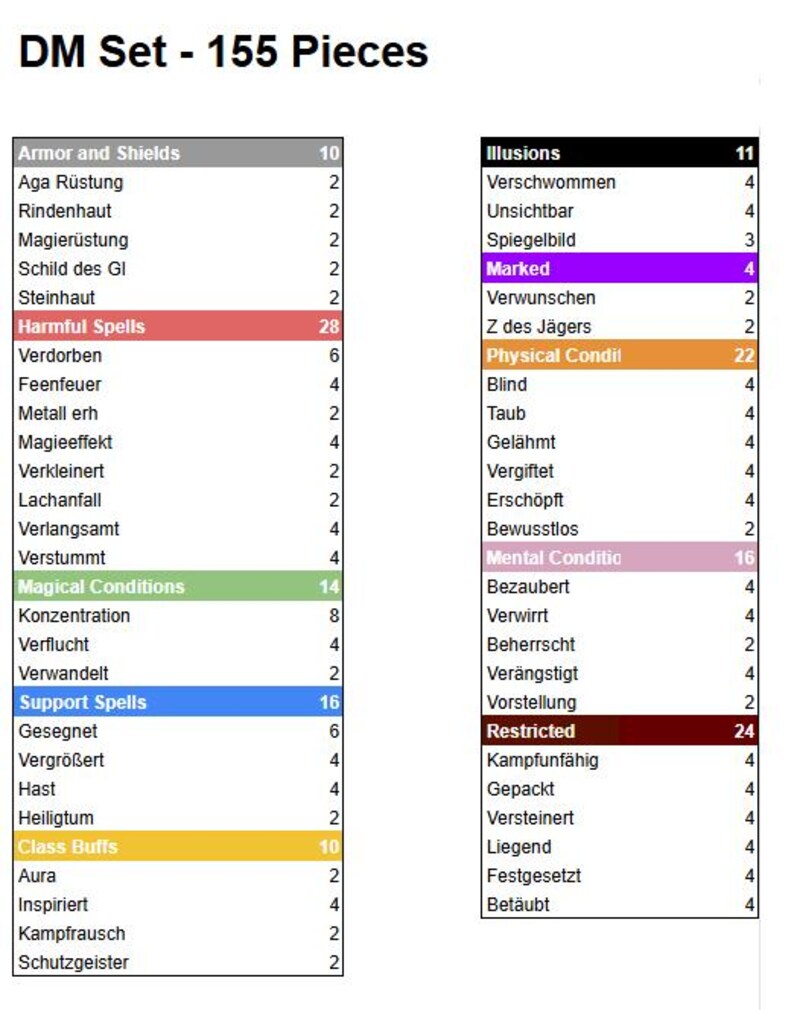Click the DM Set - 155 Pieces title
The height and width of the screenshot is (1010, 794).
(223, 52)
